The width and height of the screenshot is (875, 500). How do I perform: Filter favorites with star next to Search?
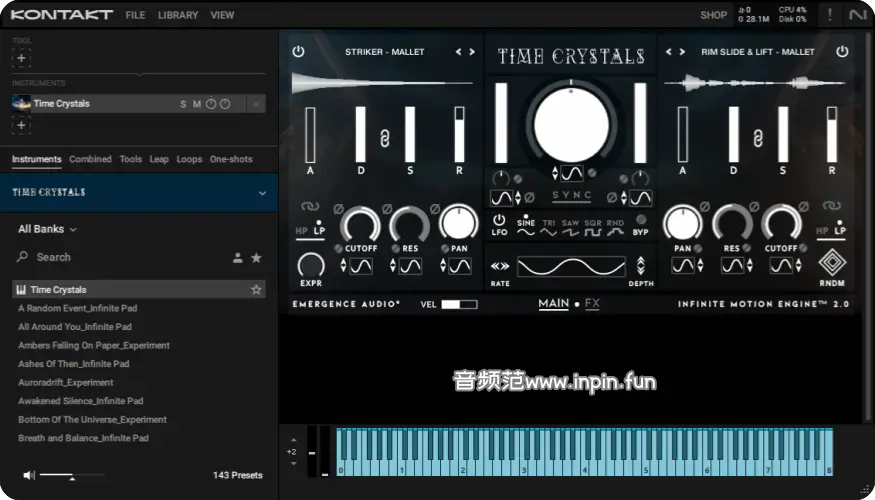pos(256,258)
